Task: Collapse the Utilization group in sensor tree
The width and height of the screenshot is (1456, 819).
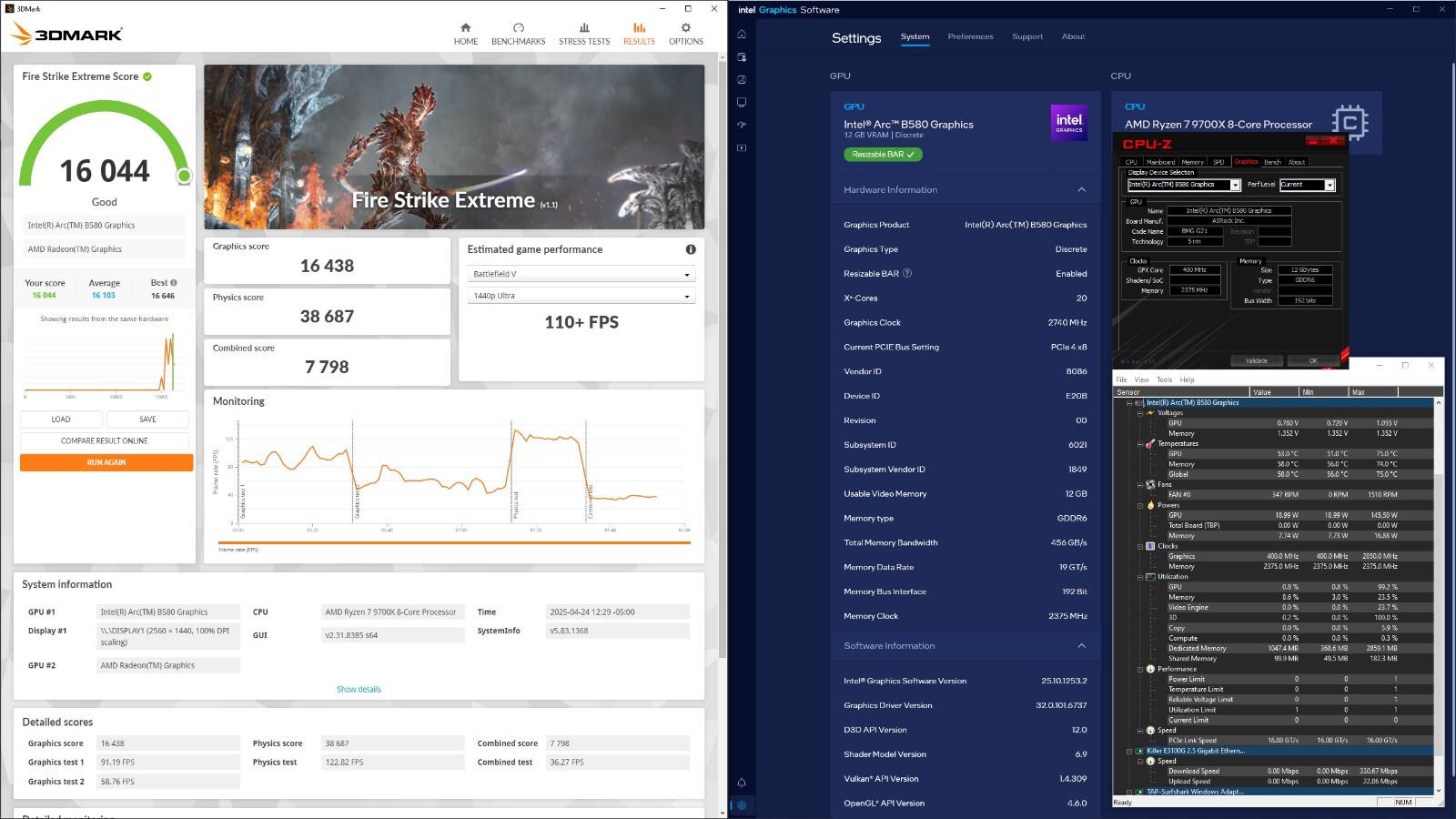Action: (x=1139, y=577)
